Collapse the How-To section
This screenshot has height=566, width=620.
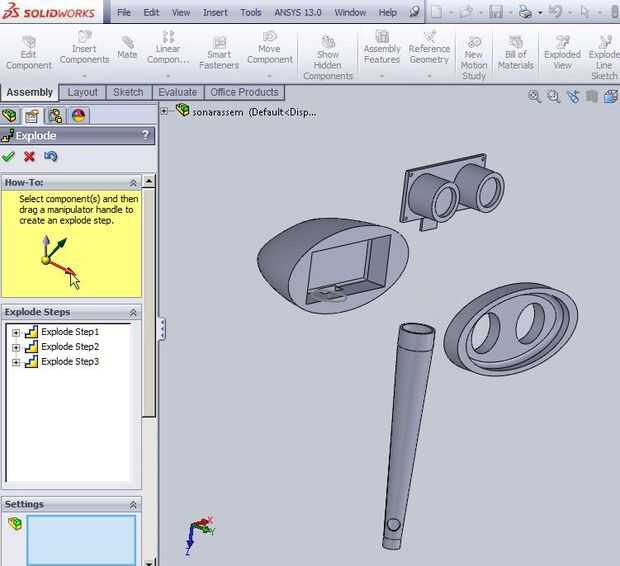pos(133,183)
